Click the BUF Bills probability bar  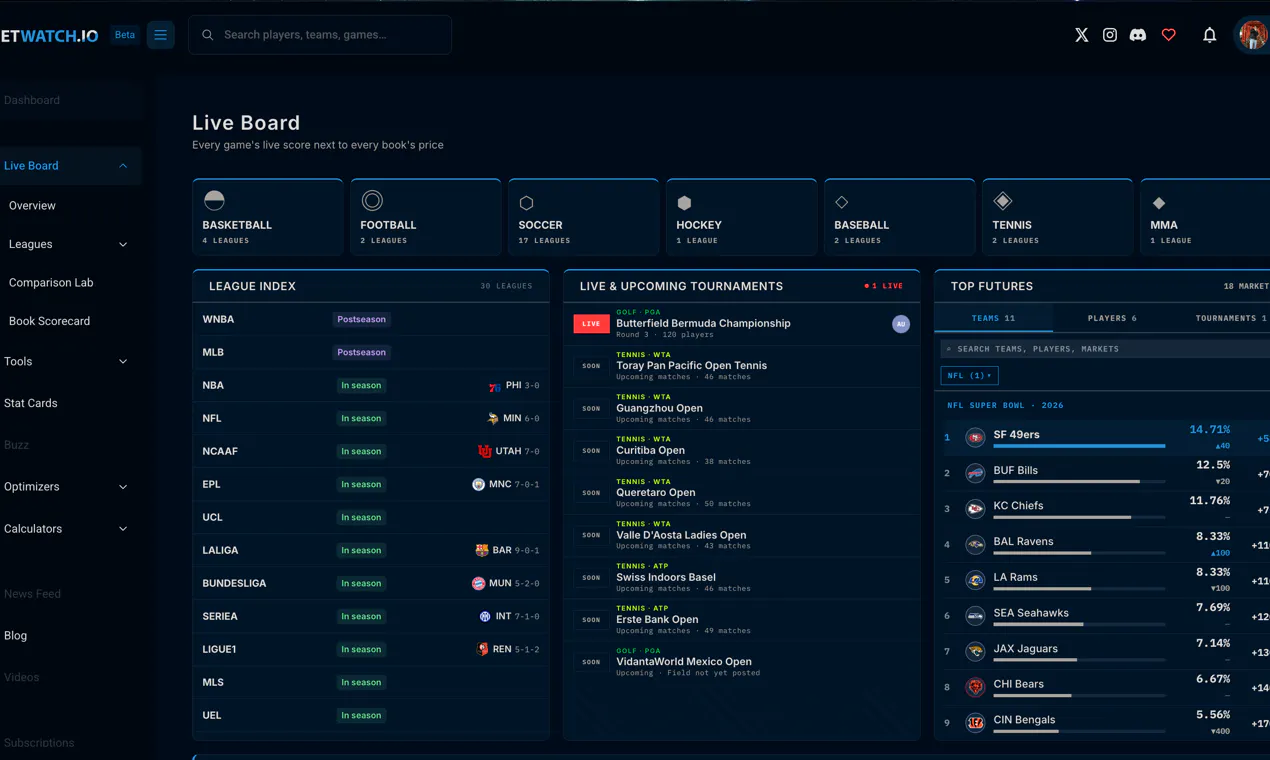(1079, 482)
